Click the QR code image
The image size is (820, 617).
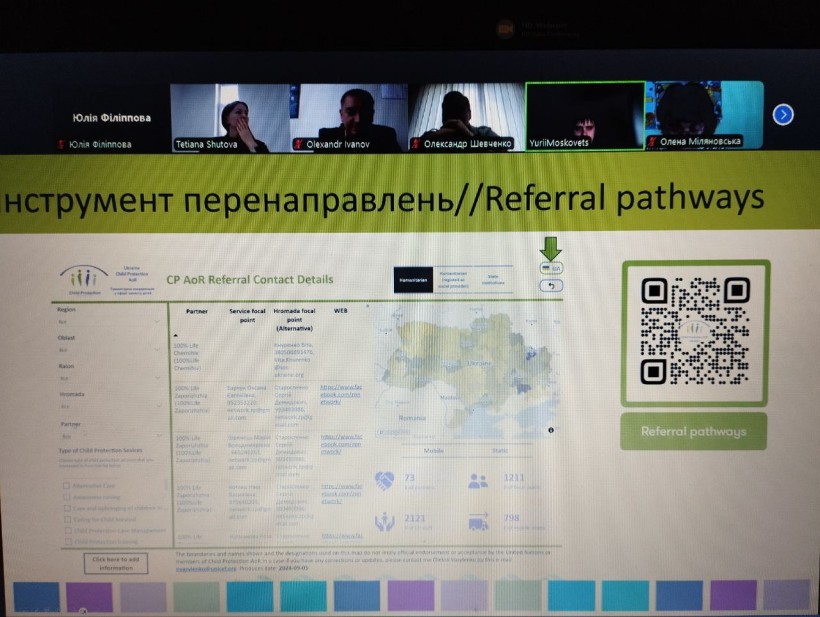[696, 332]
